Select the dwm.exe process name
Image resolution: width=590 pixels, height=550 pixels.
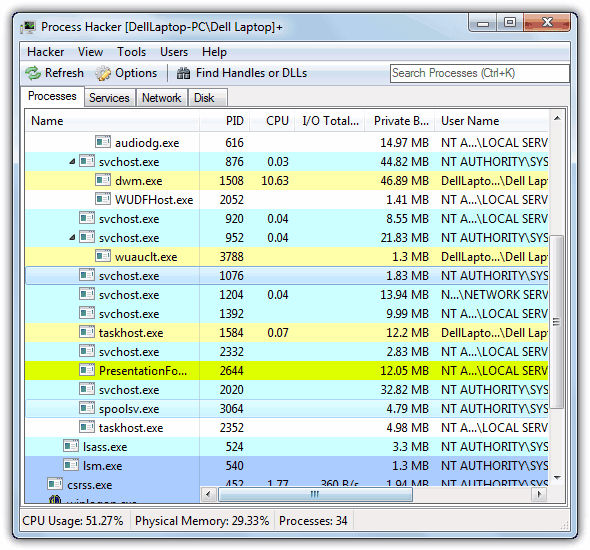138,181
